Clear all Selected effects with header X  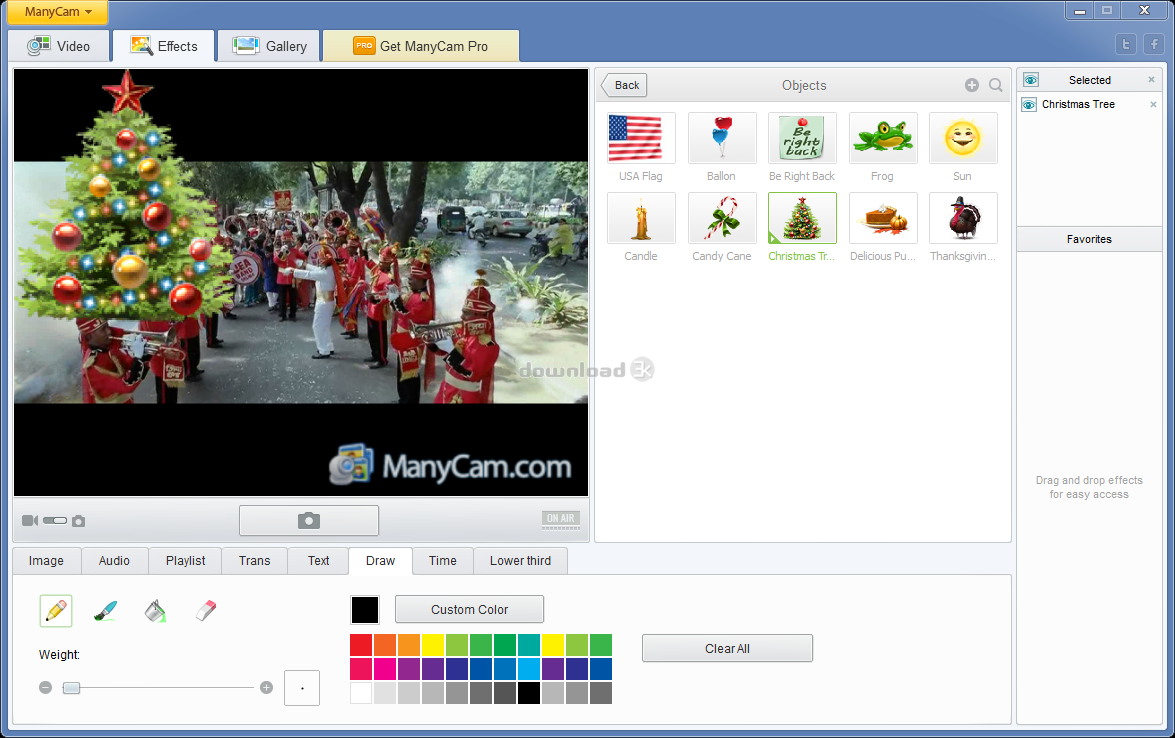(1152, 79)
